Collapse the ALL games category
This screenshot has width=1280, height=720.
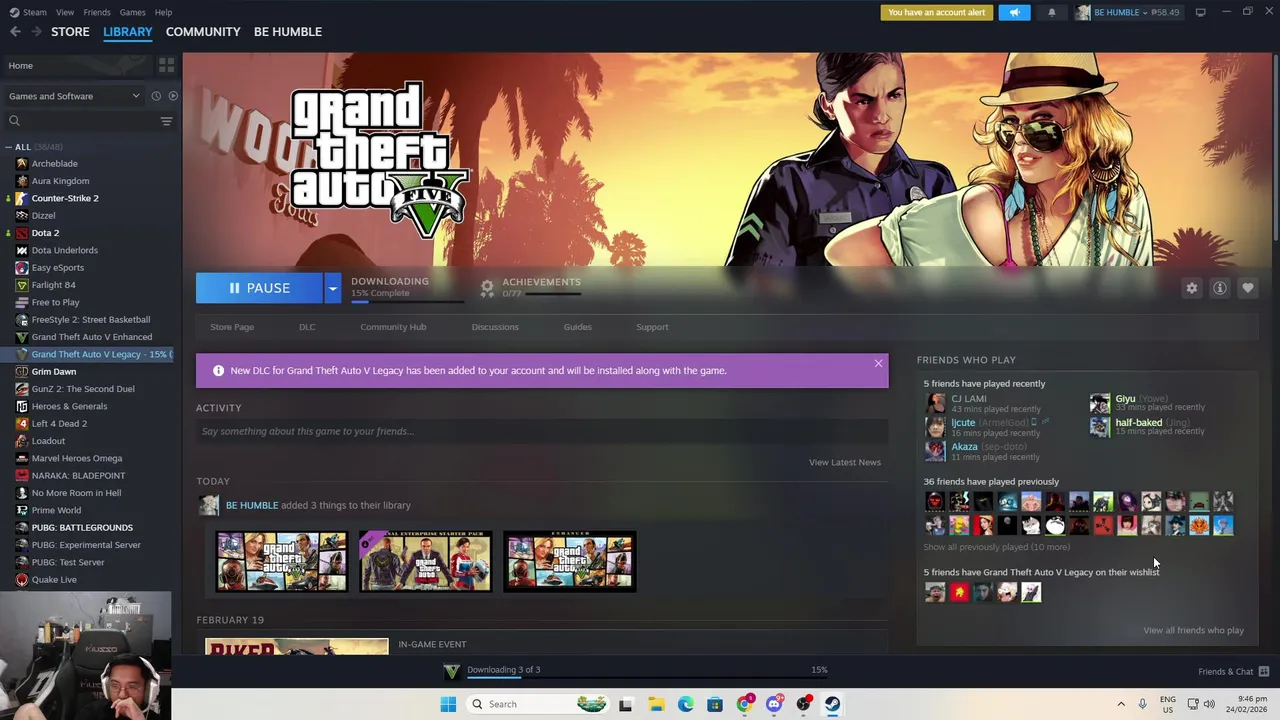(x=8, y=147)
